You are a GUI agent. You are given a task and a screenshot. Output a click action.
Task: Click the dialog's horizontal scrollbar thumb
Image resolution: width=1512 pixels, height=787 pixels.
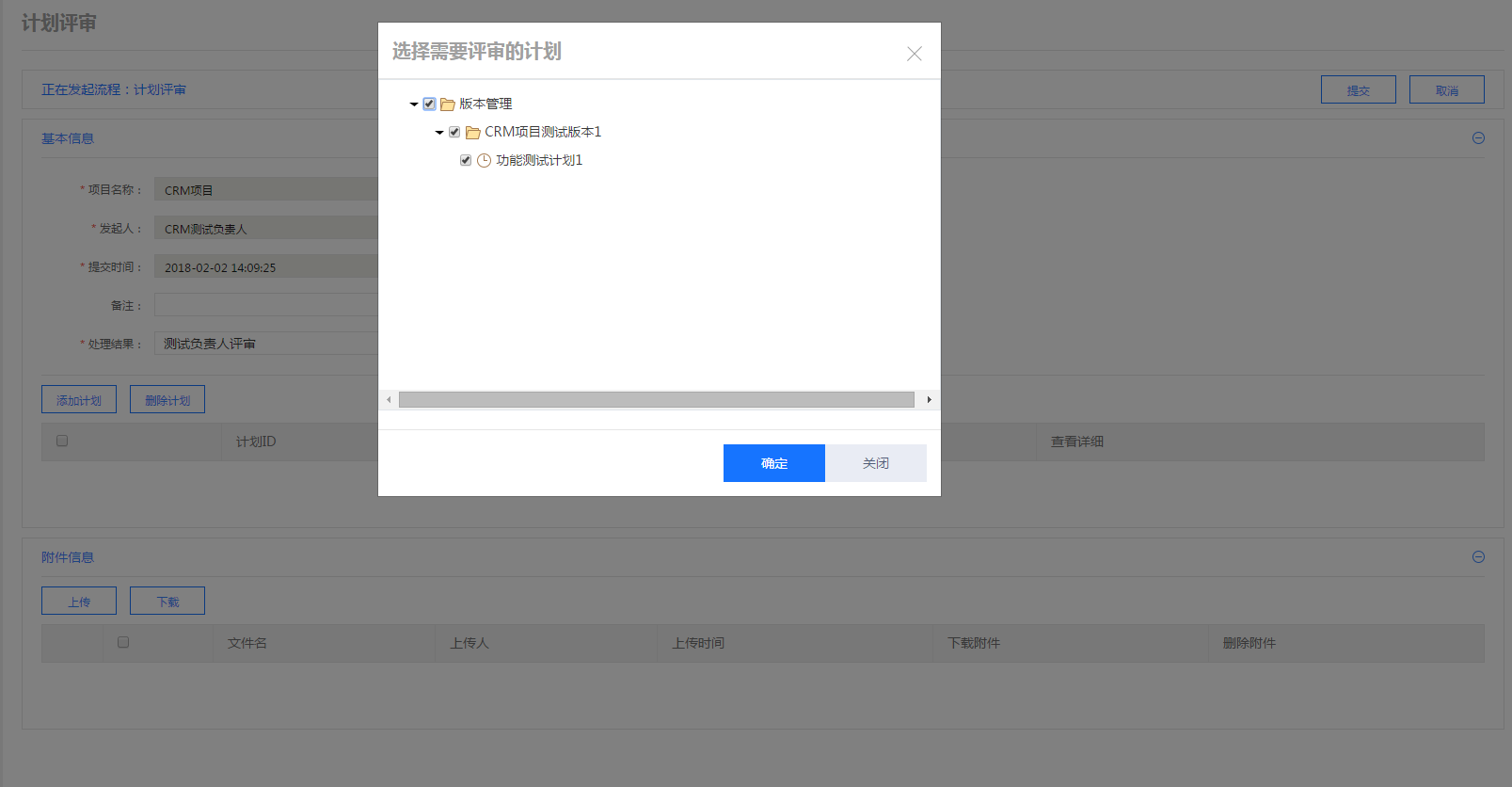pos(656,400)
